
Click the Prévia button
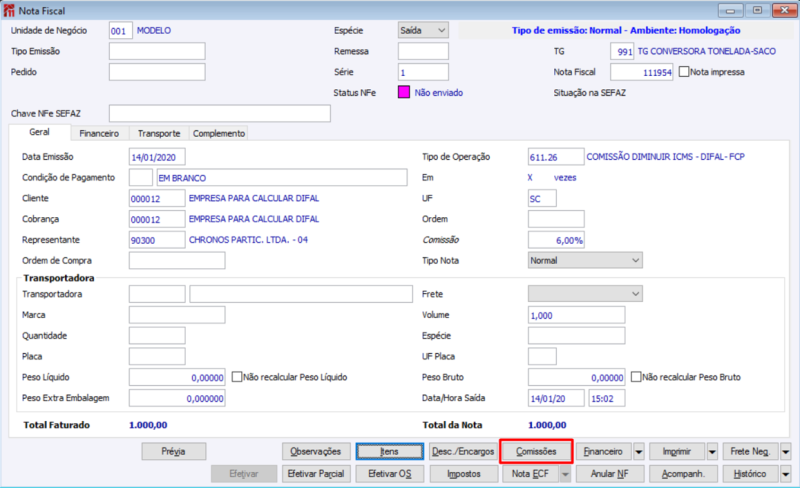point(173,452)
